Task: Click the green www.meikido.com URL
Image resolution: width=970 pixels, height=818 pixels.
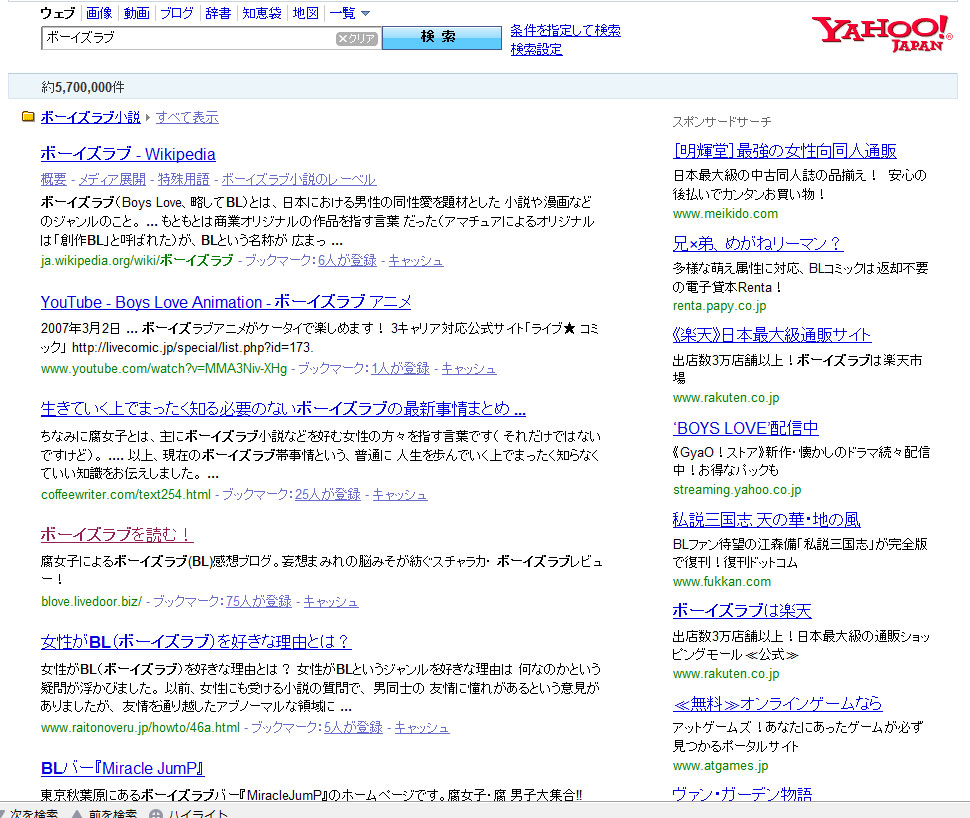Action: click(725, 213)
